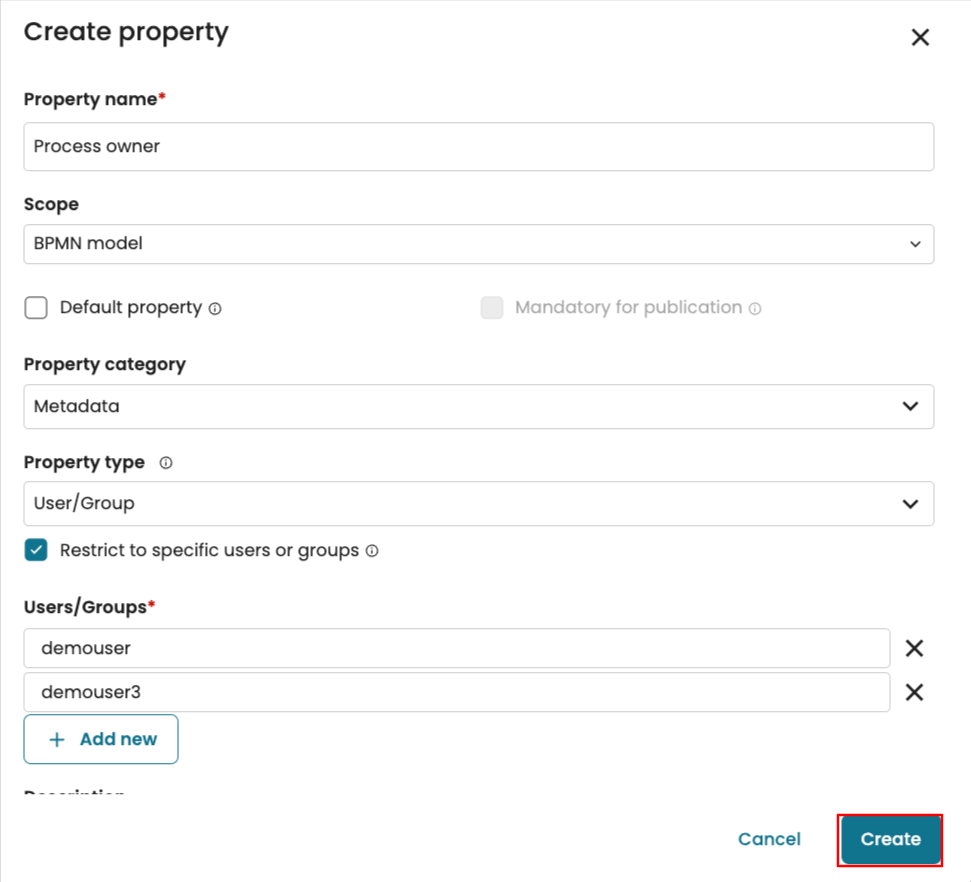971x882 pixels.
Task: Click the plus icon in Add new
Action: [57, 740]
